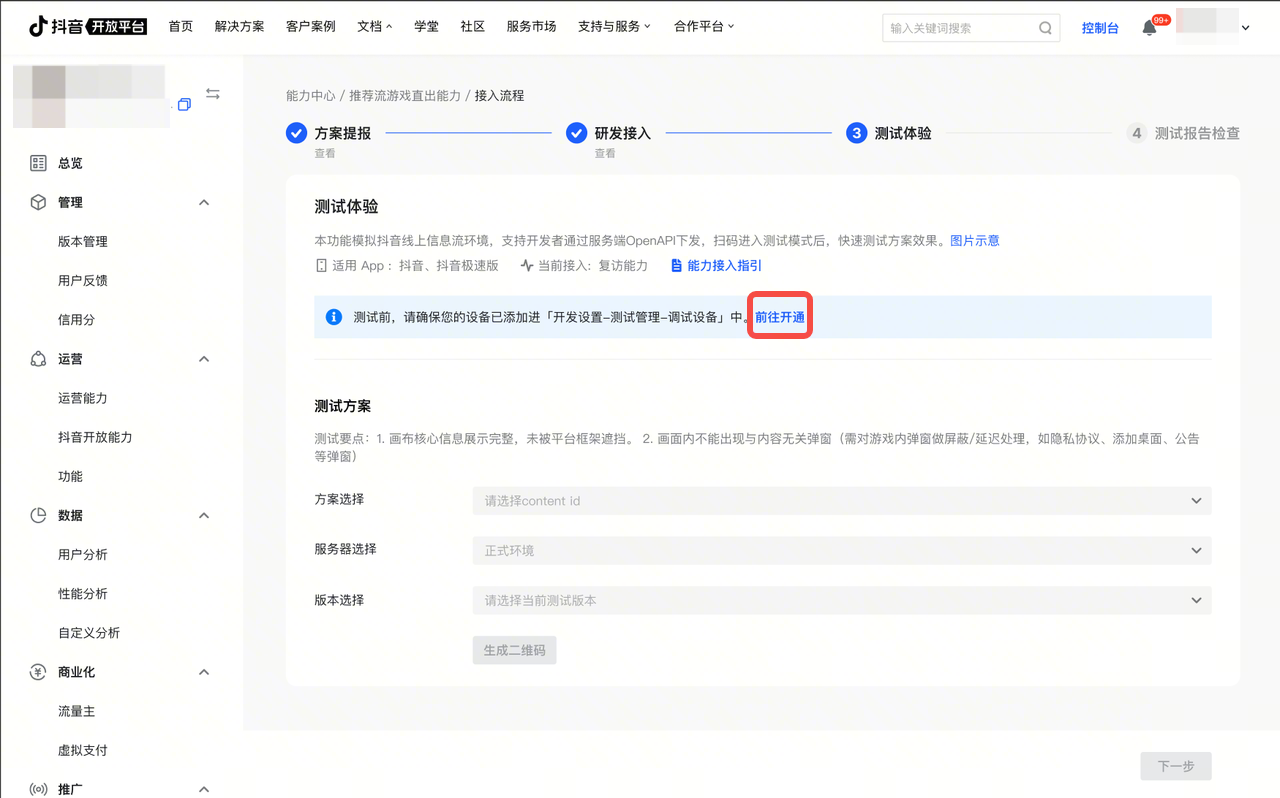Click the search magnifier icon
The width and height of the screenshot is (1280, 798).
tap(1045, 28)
